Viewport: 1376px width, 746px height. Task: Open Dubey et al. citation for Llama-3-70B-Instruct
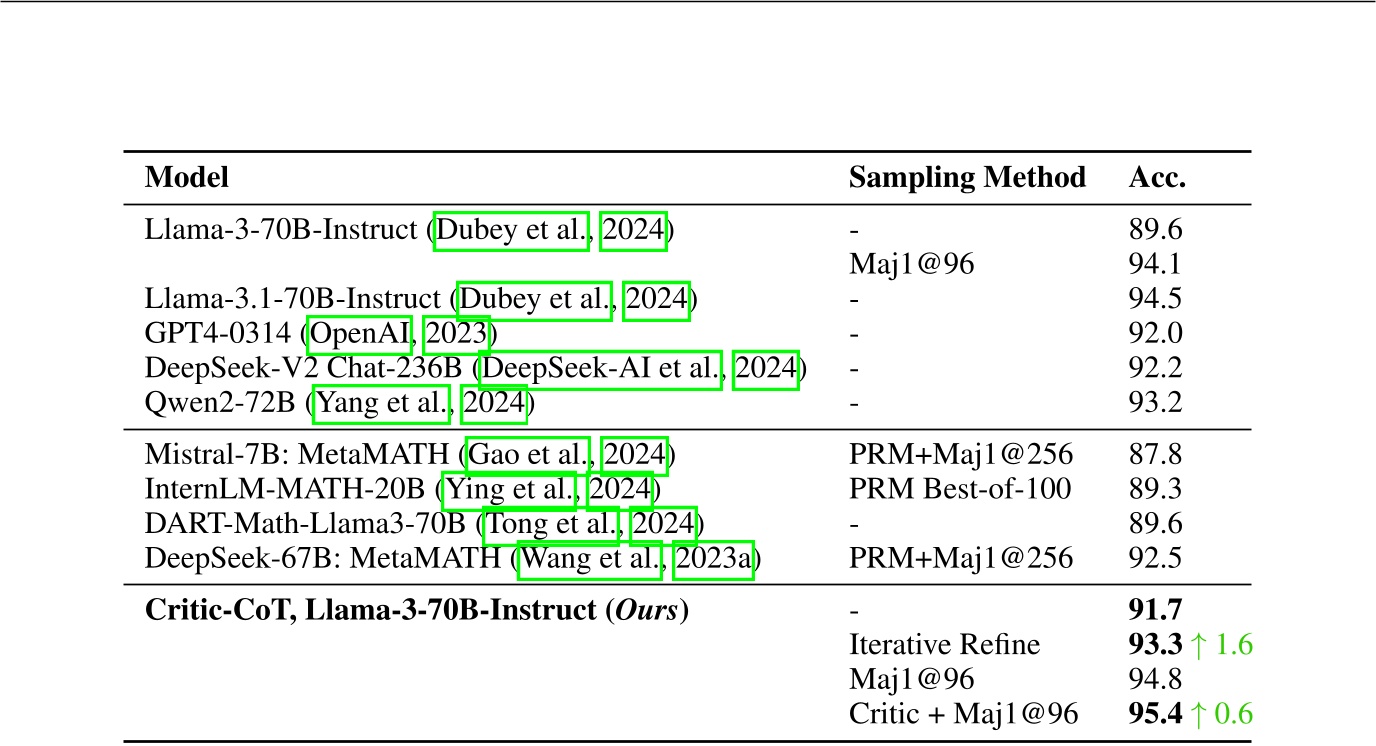(511, 231)
